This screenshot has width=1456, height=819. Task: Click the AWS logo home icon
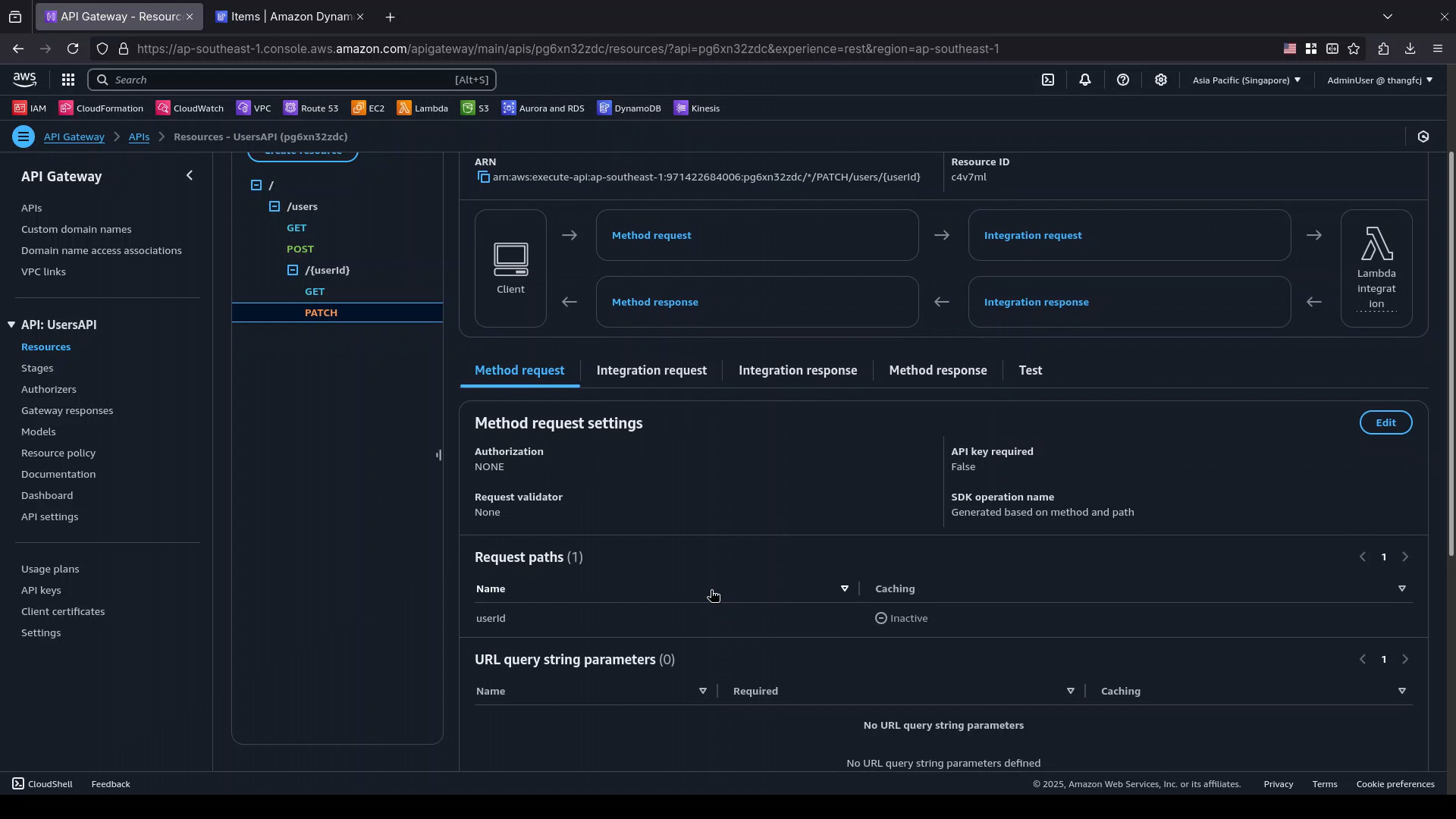[x=24, y=80]
